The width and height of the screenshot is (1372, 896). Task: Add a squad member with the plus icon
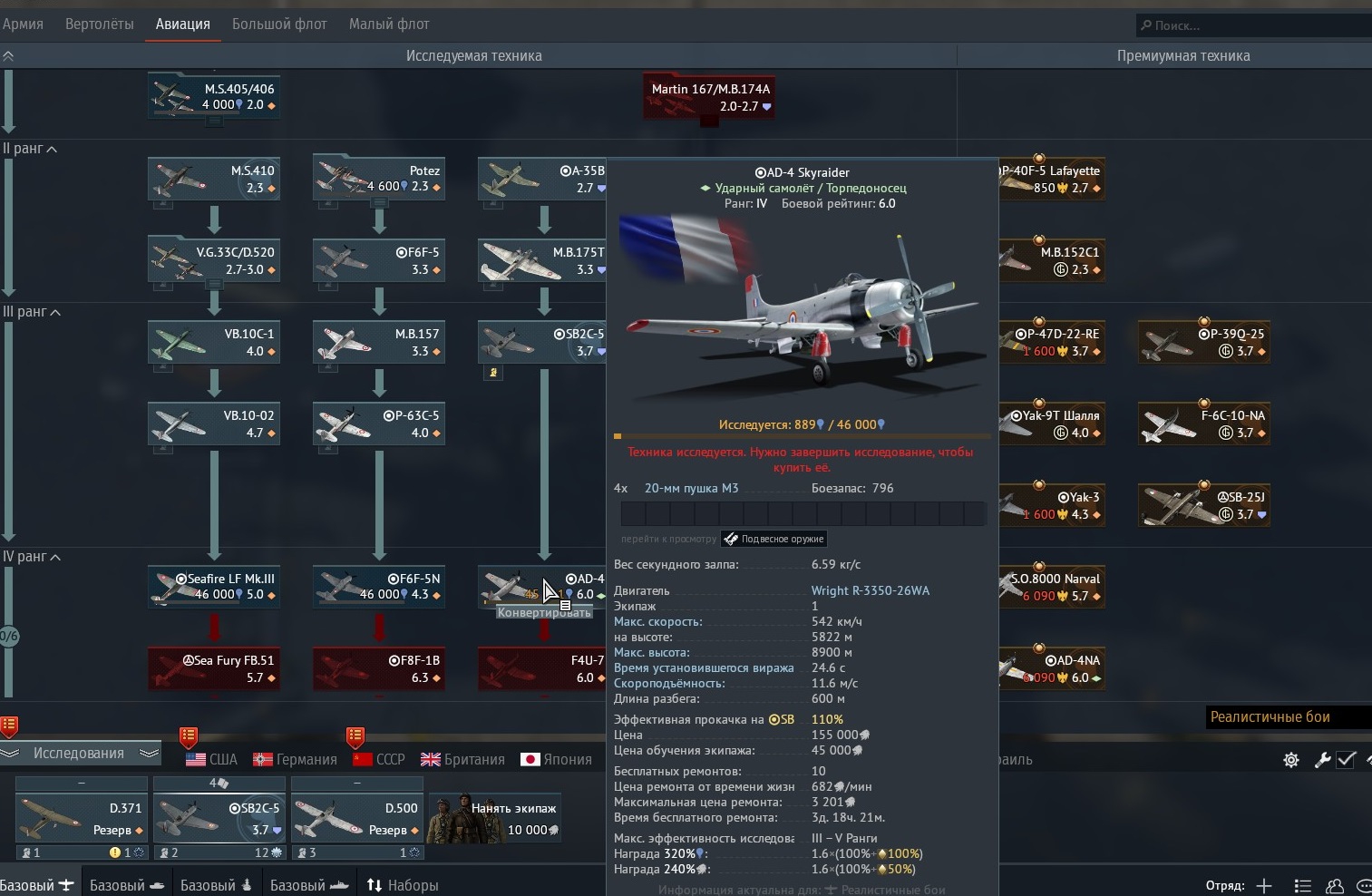(1264, 886)
